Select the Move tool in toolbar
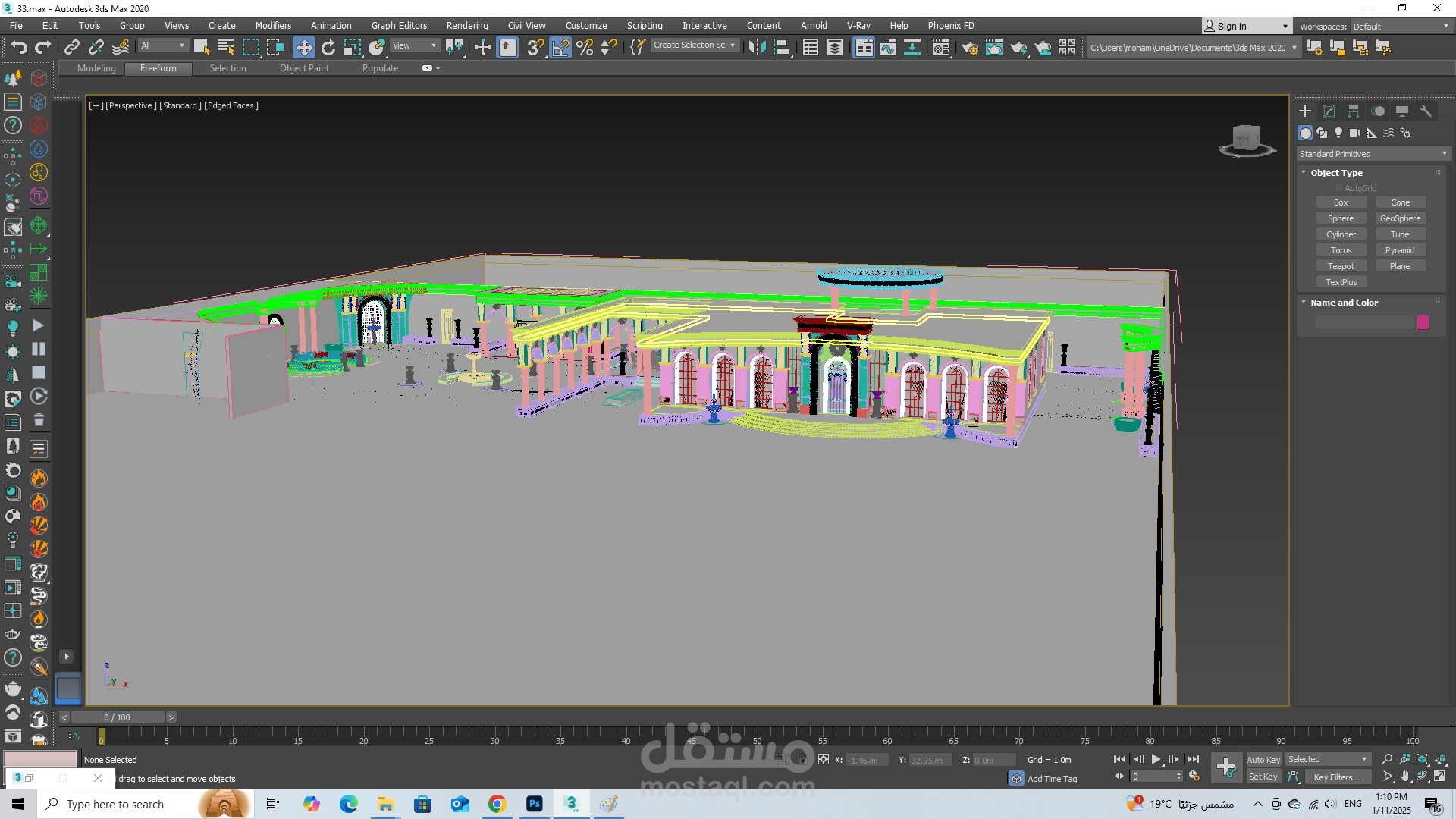Screen dimensions: 1456x819 point(303,48)
